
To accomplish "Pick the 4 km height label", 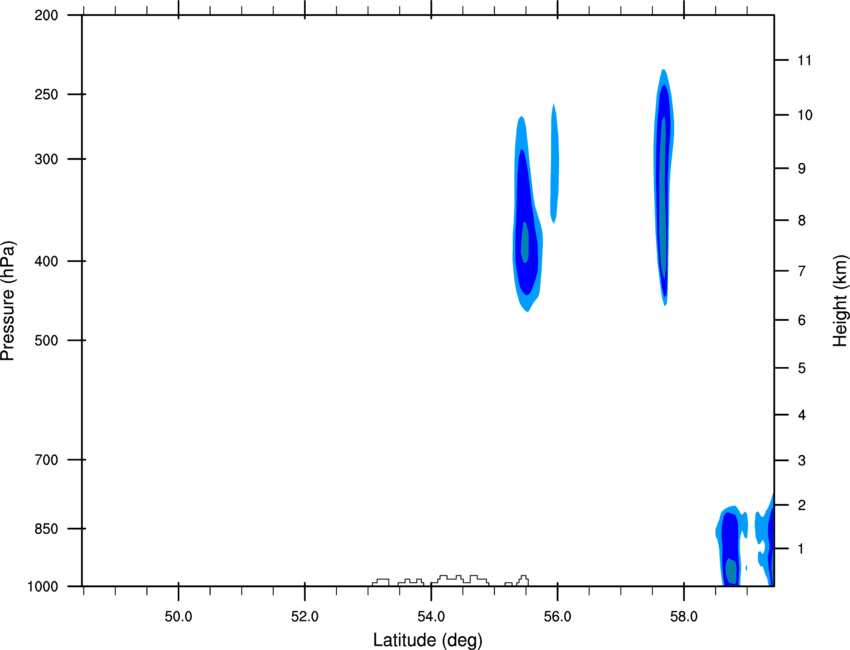I will coord(802,415).
